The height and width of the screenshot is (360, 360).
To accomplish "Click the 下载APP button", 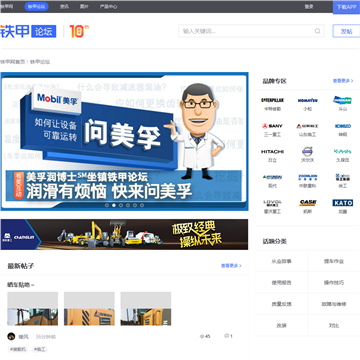I will click(x=346, y=7).
